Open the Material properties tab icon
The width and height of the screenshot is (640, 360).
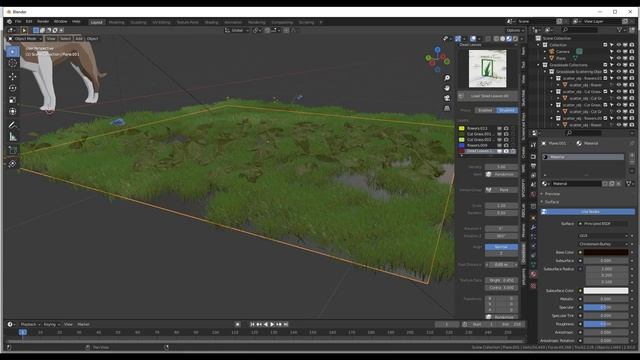(533, 275)
